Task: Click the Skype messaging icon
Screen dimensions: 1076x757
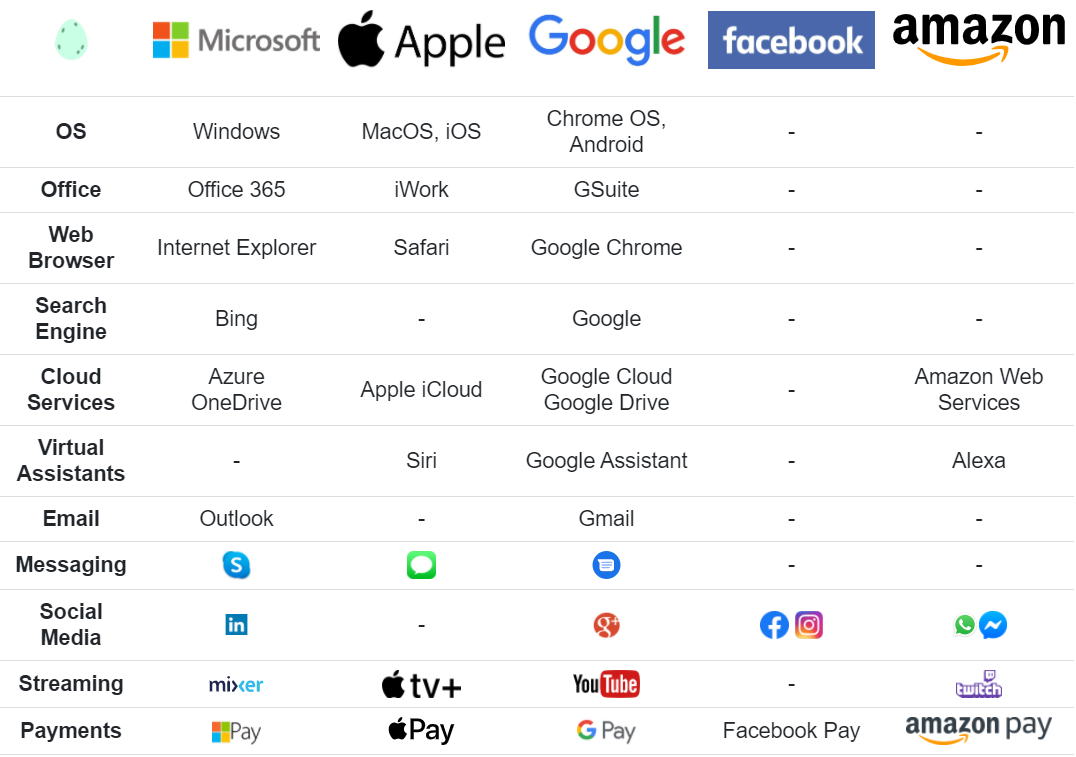Action: 236,565
